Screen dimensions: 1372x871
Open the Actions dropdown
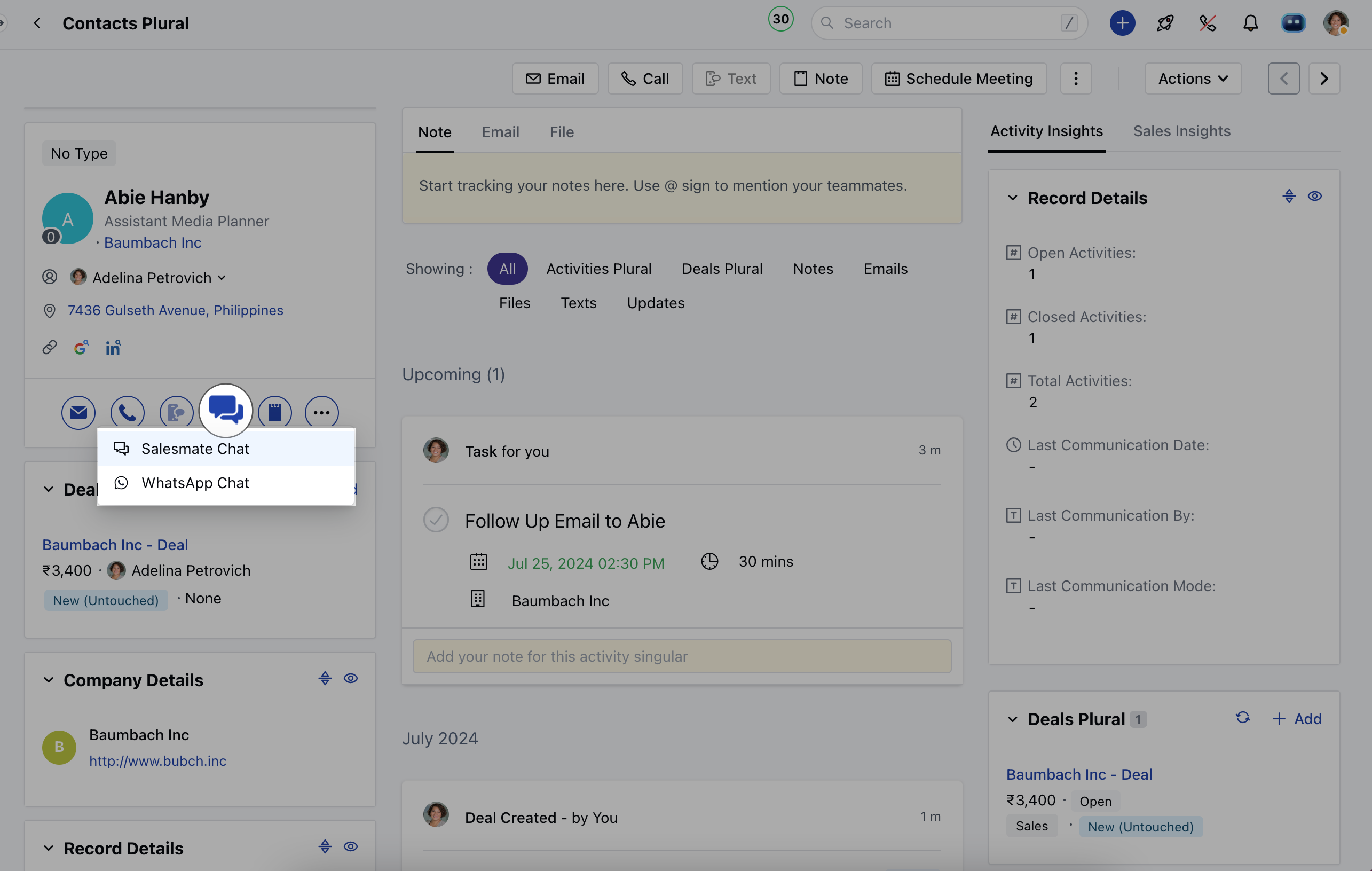pos(1192,78)
